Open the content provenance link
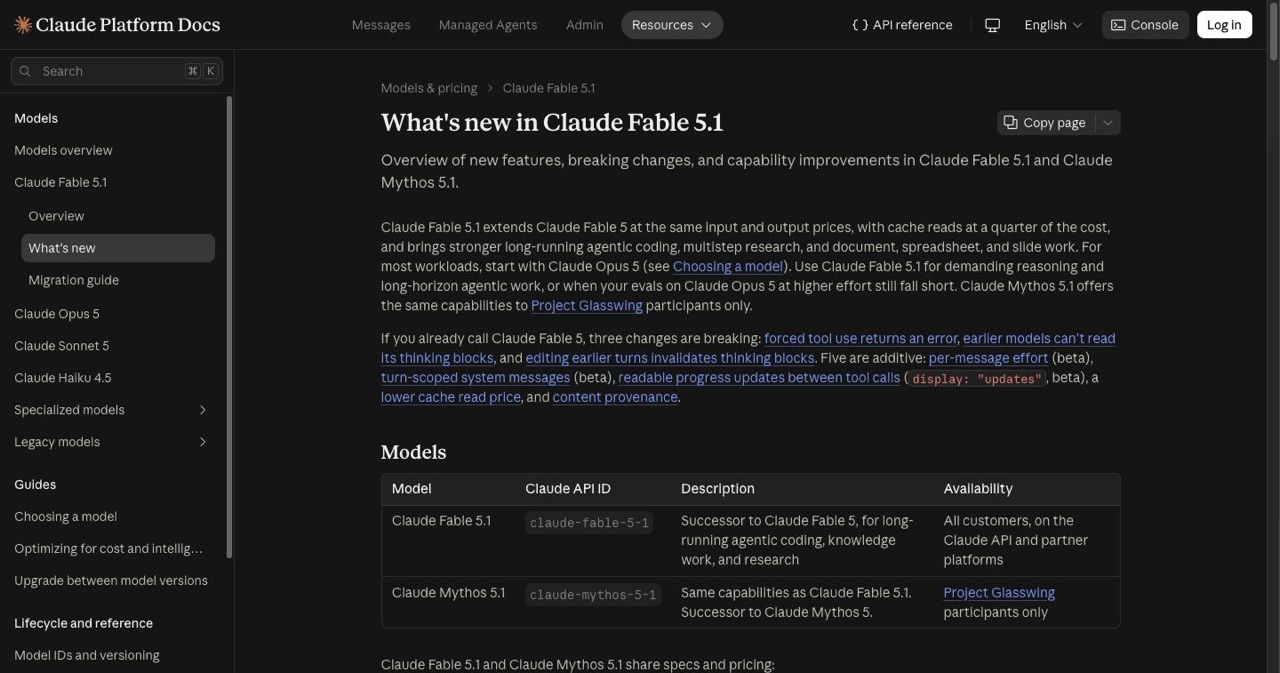 [615, 398]
